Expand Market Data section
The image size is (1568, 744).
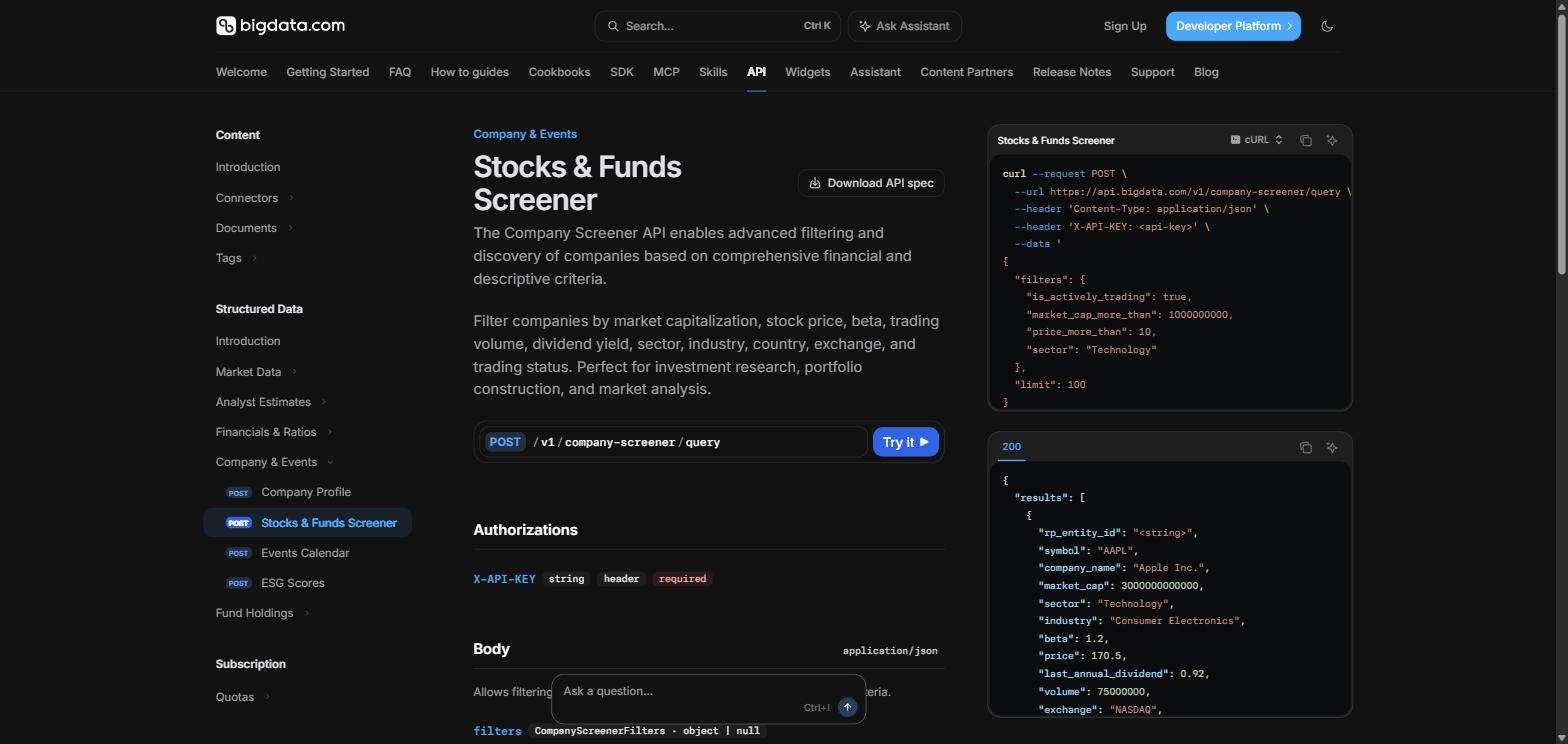click(294, 372)
